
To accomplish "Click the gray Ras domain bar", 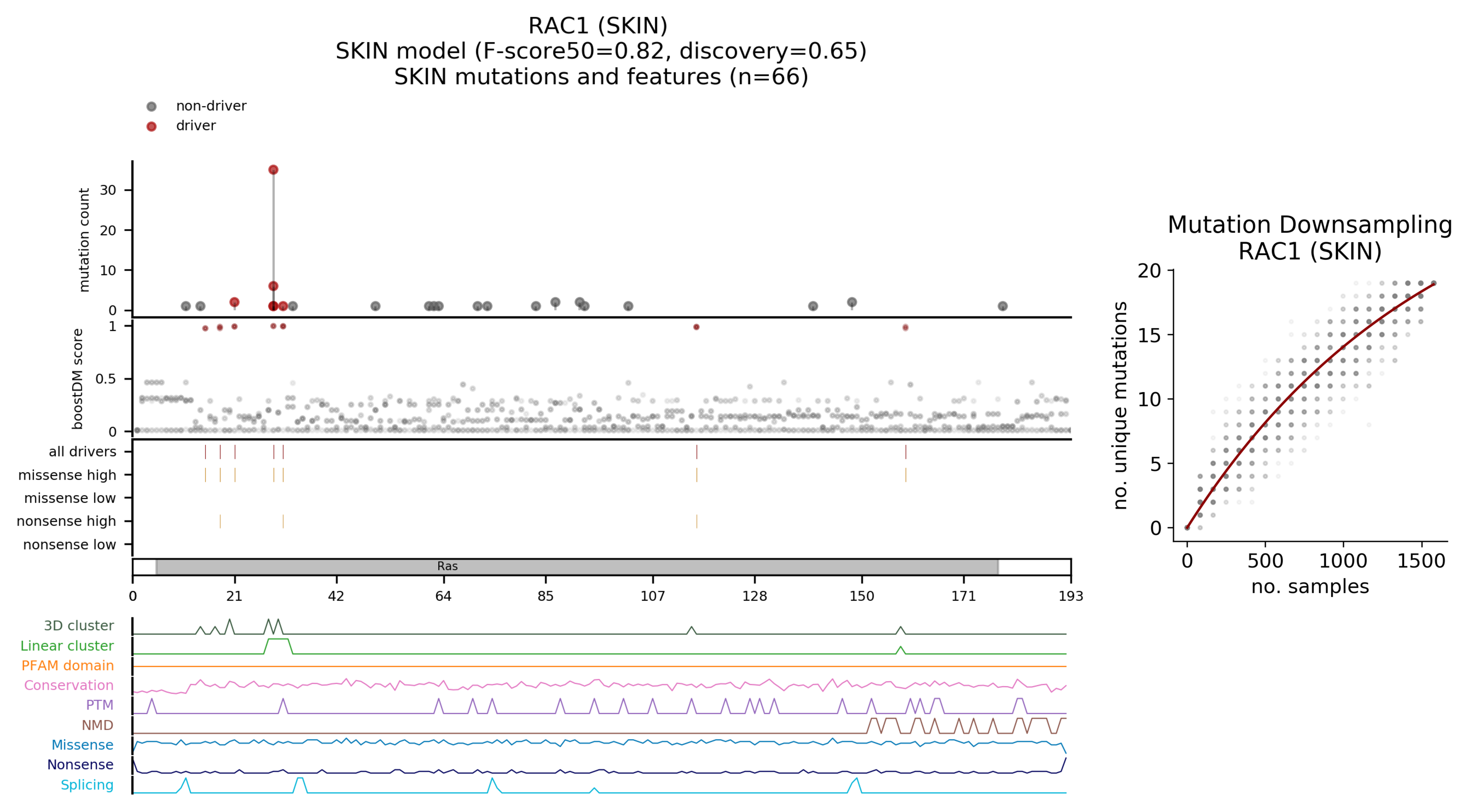I will pyautogui.click(x=577, y=566).
